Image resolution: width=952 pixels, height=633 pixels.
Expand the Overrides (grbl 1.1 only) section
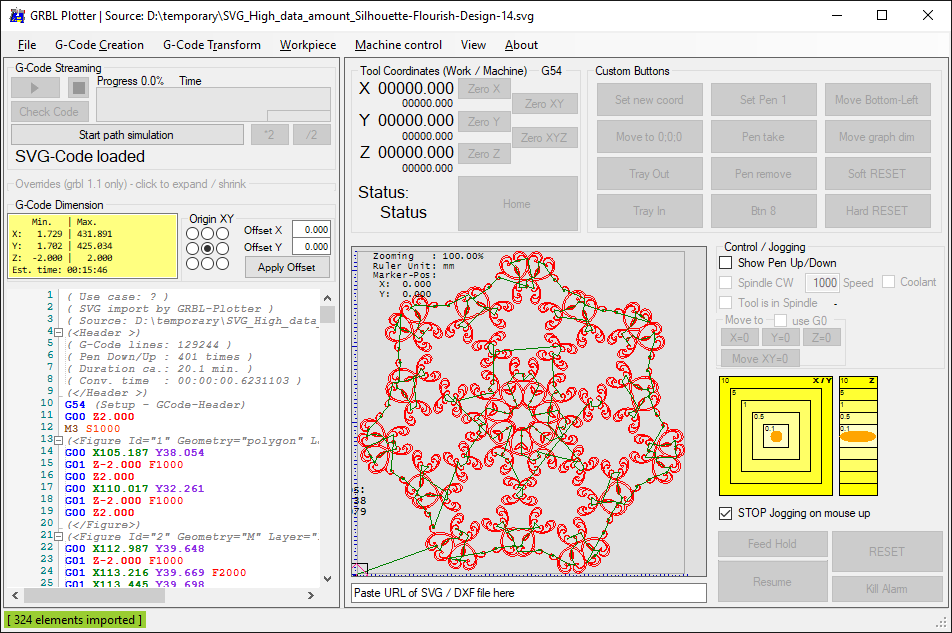coord(131,184)
